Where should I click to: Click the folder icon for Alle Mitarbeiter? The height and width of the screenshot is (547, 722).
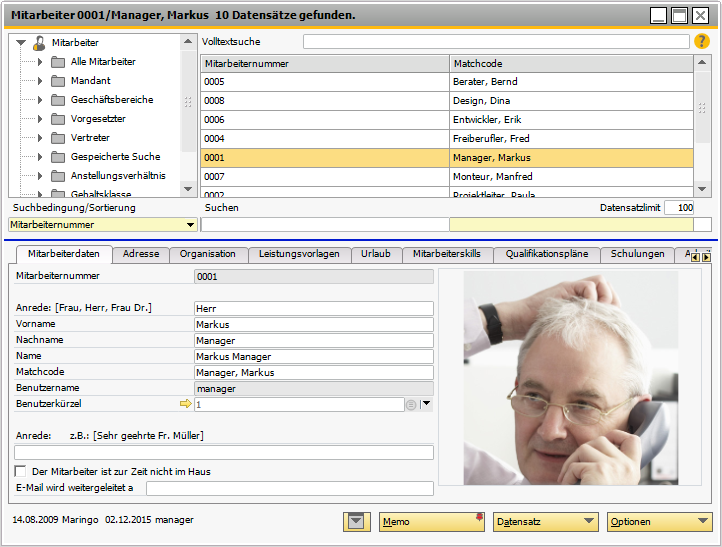(x=58, y=62)
